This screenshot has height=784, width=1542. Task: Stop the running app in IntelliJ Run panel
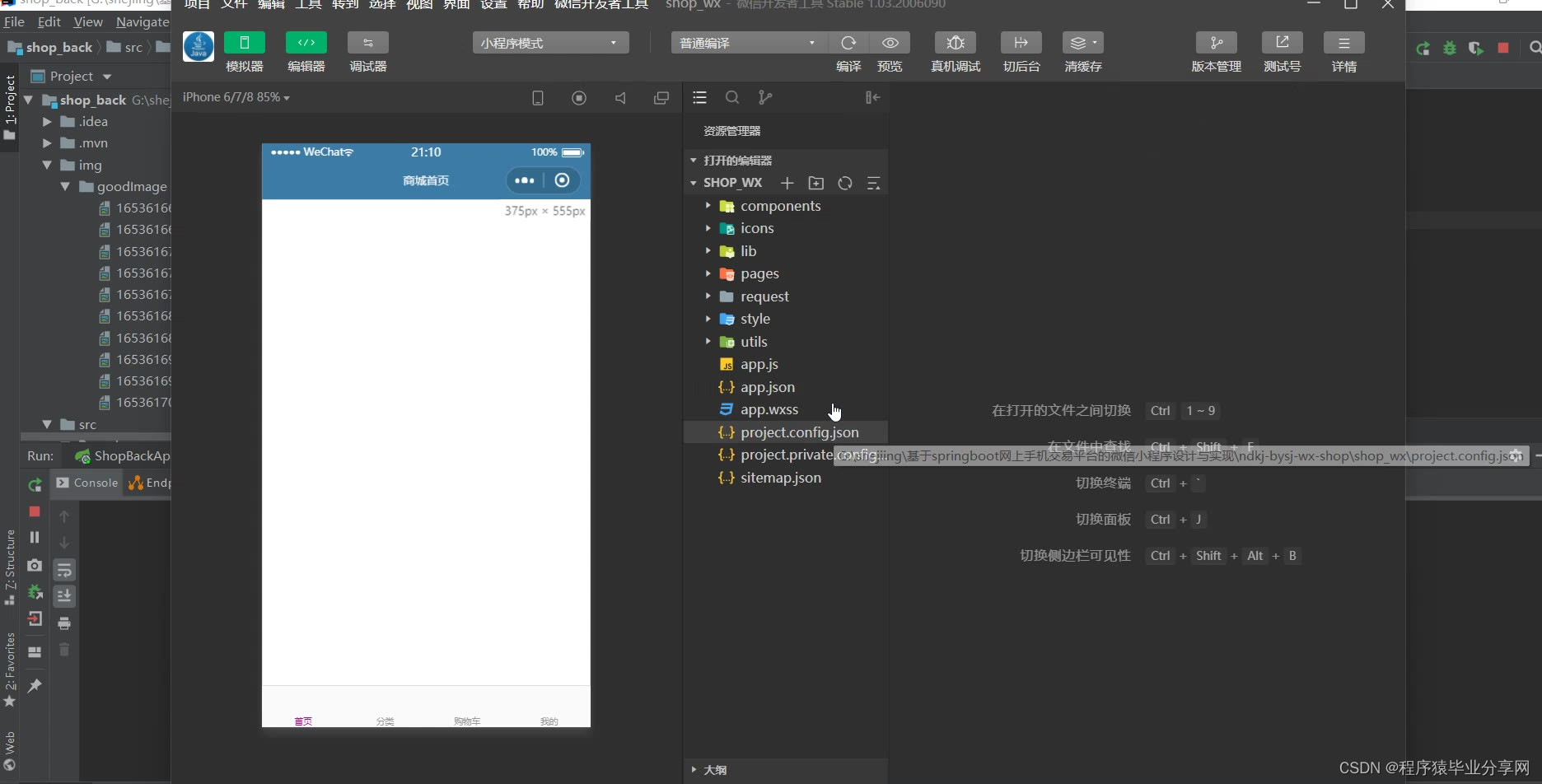click(35, 511)
